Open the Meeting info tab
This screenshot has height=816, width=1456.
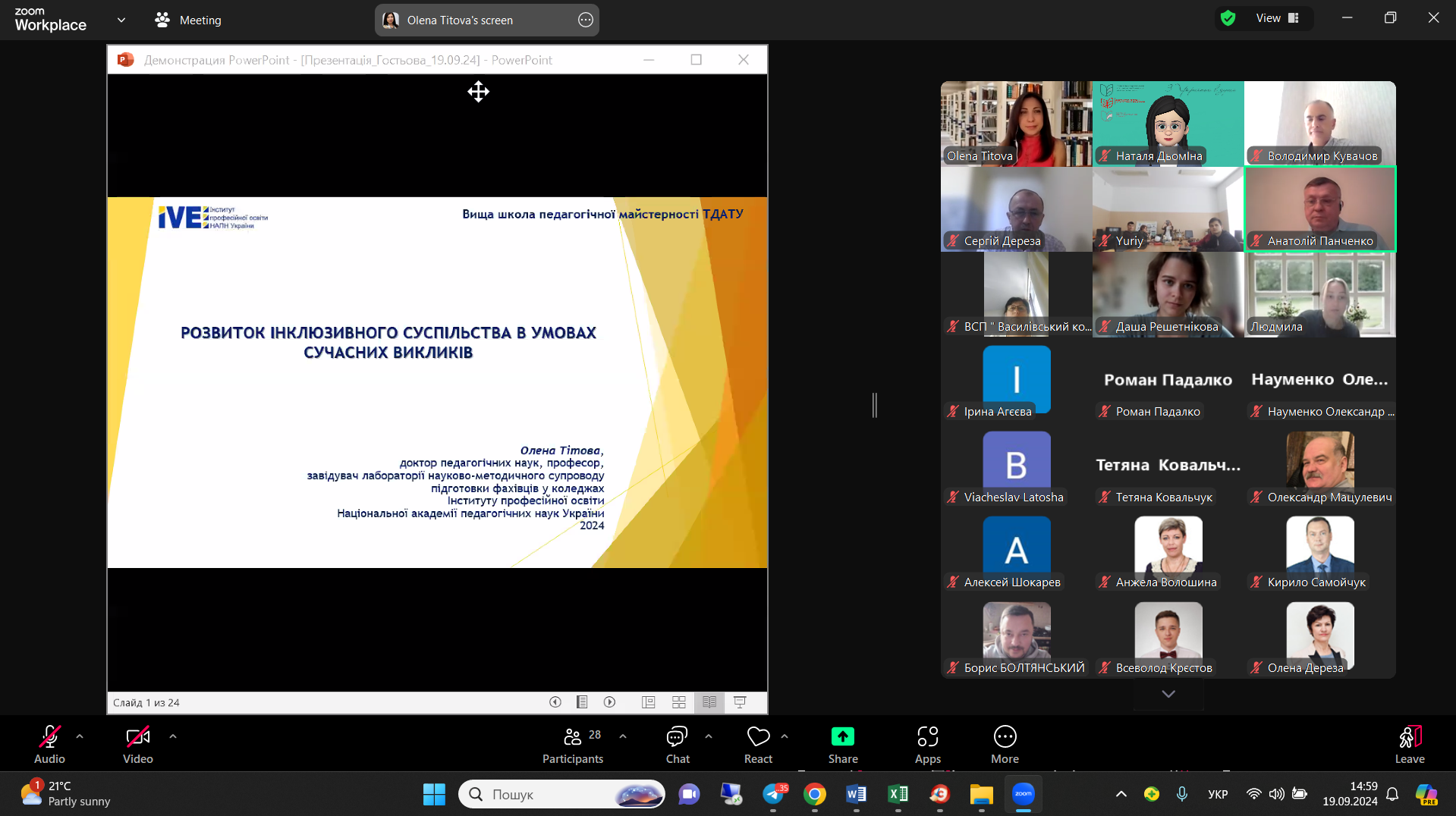[188, 20]
